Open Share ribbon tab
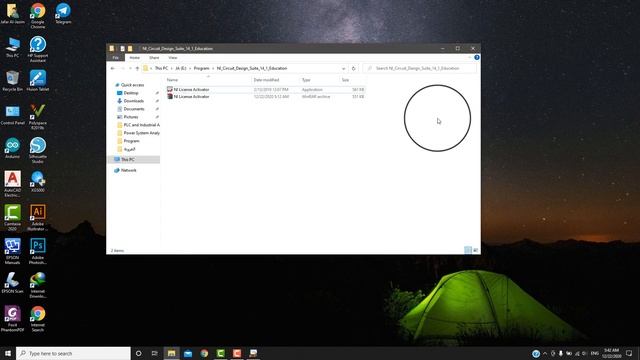This screenshot has height=360, width=640. coord(154,58)
